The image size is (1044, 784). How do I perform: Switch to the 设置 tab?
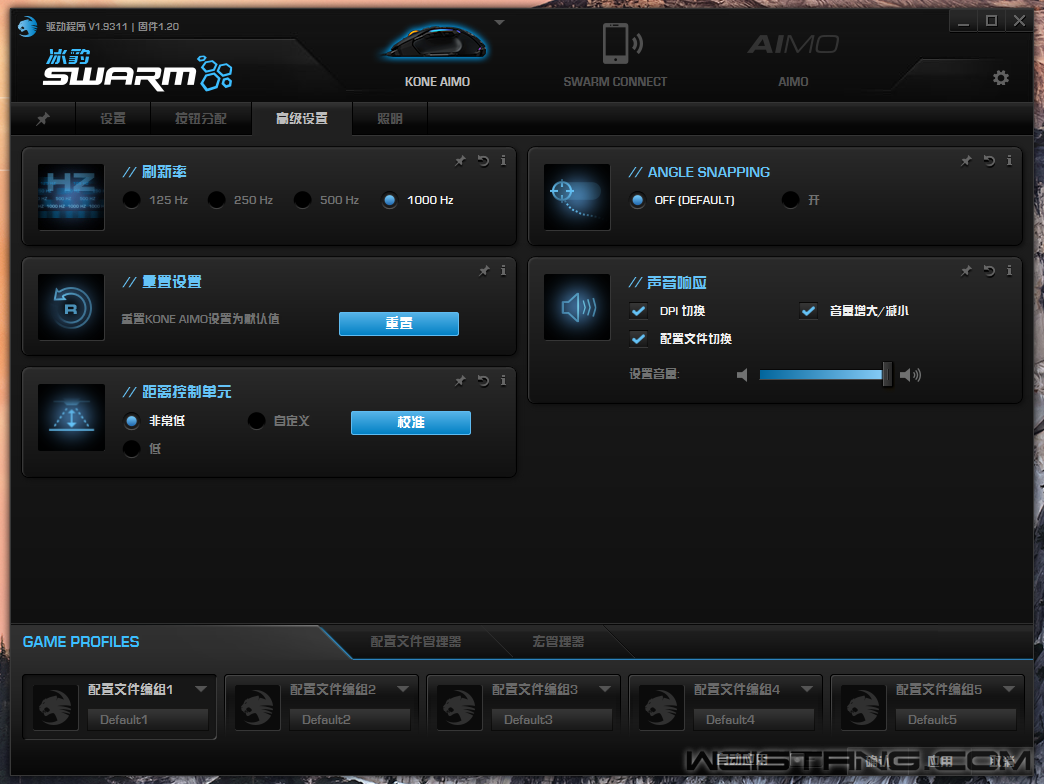point(113,118)
